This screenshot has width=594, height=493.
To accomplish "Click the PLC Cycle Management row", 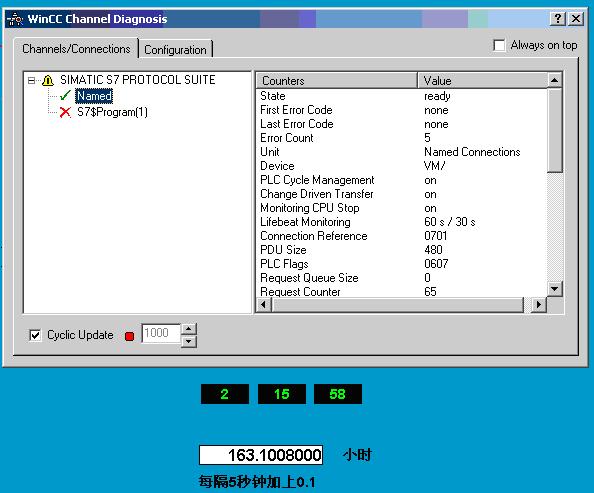I will 402,180.
